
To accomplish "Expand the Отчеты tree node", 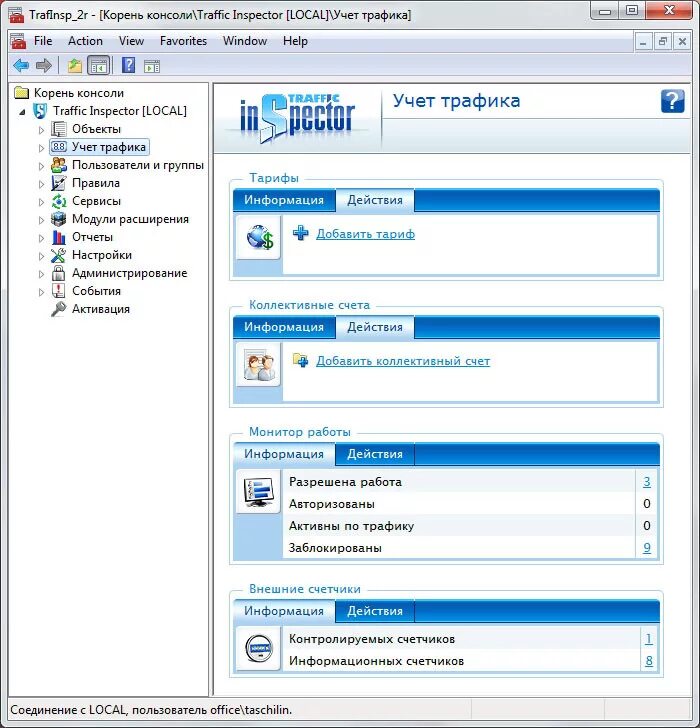I will (41, 238).
